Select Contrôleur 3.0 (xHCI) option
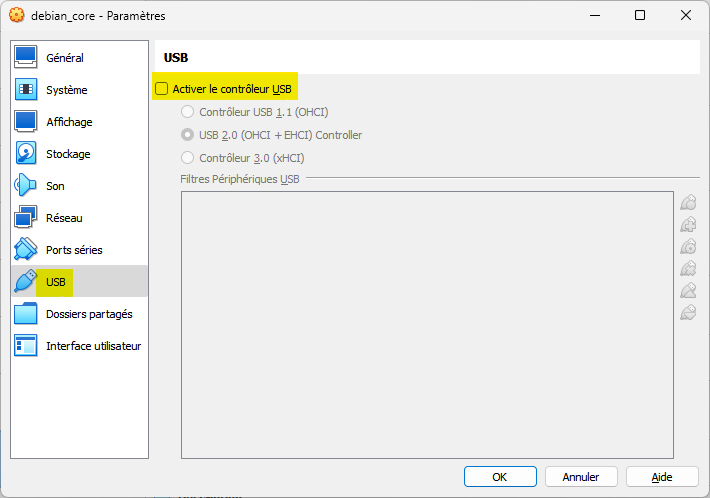Viewport: 710px width, 498px height. 187,158
